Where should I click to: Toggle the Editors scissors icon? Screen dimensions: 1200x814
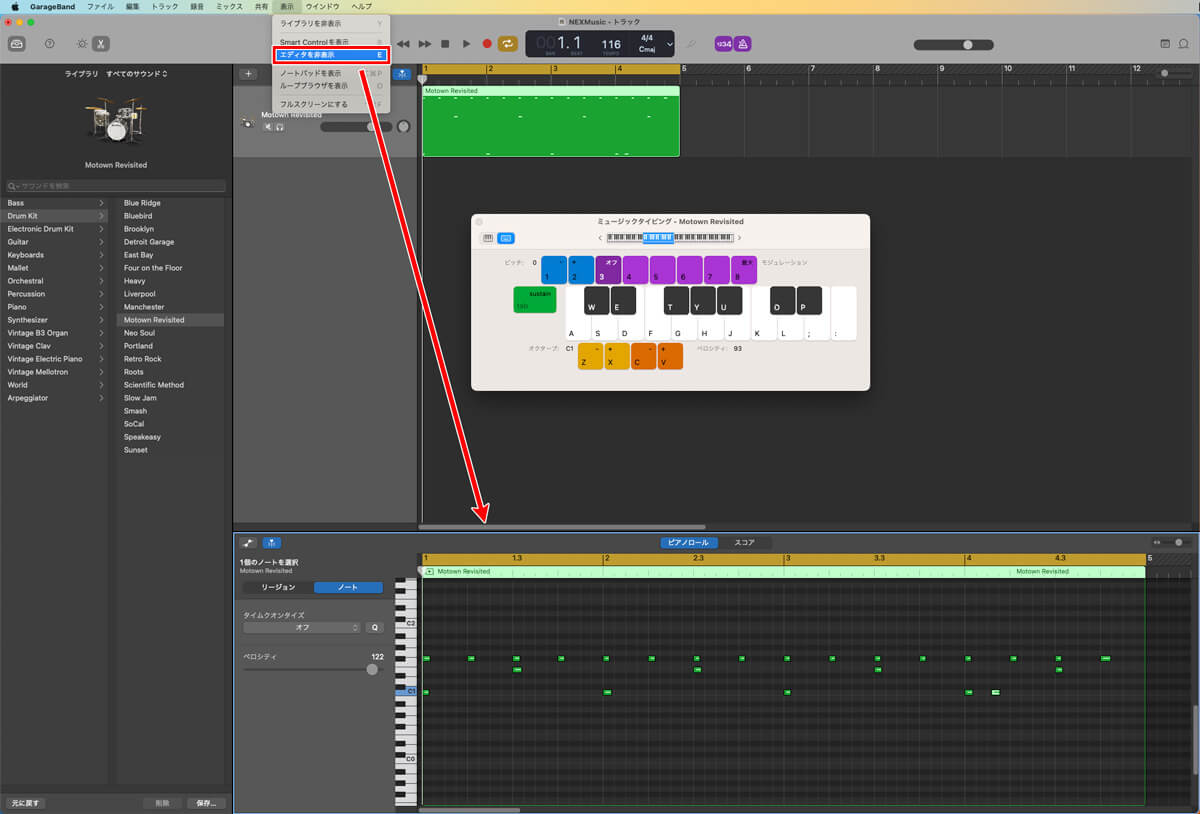(101, 44)
